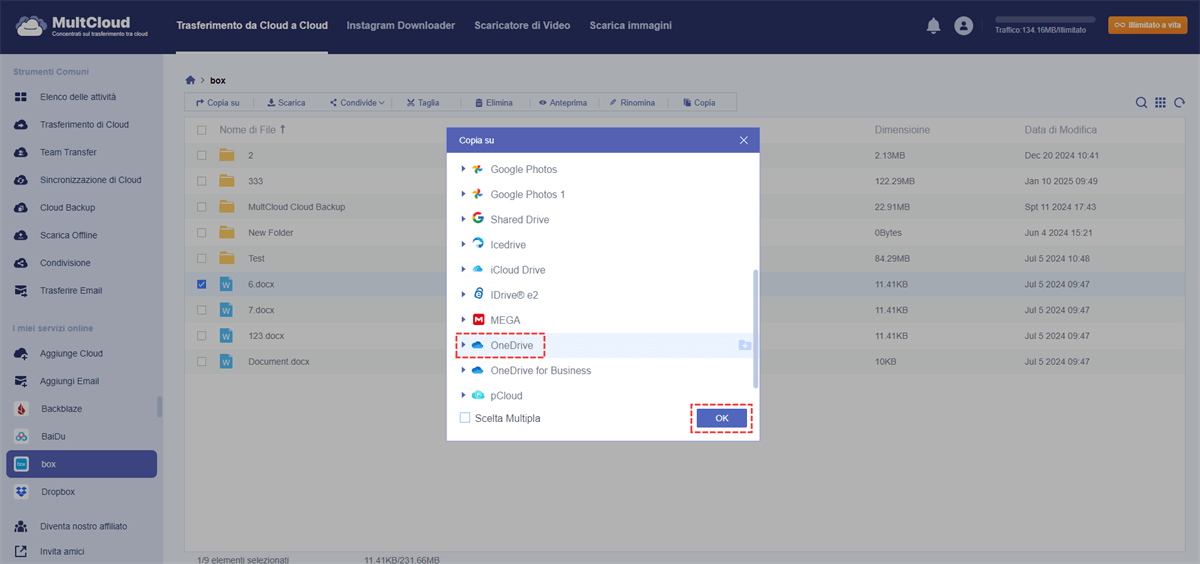1200x564 pixels.
Task: Switch to grid view icon
Action: [x=1160, y=102]
